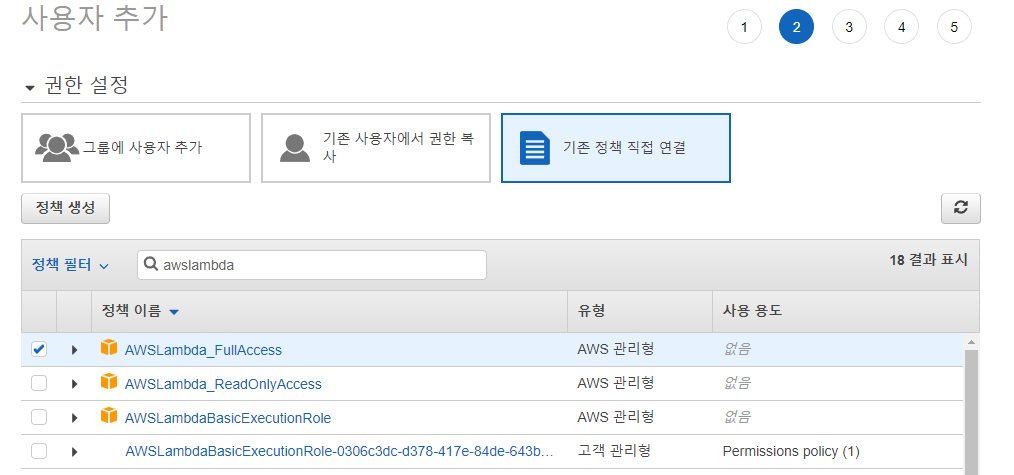Open the AWSLambdaBasicExecutionRole-0306c3dc-d378 policy link
This screenshot has width=1014, height=475.
tap(340, 451)
